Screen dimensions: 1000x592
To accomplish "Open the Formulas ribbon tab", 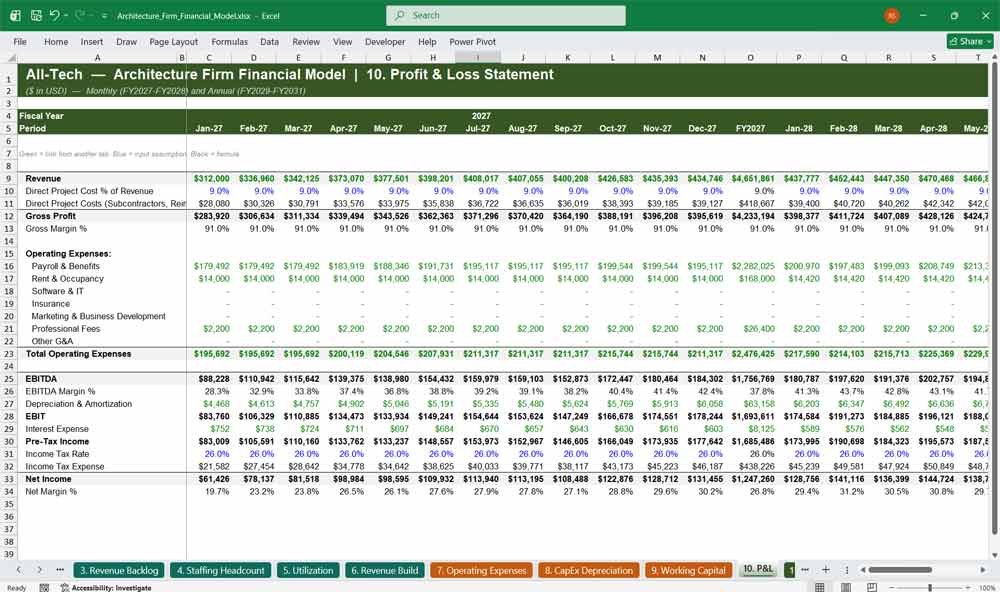I will 230,41.
